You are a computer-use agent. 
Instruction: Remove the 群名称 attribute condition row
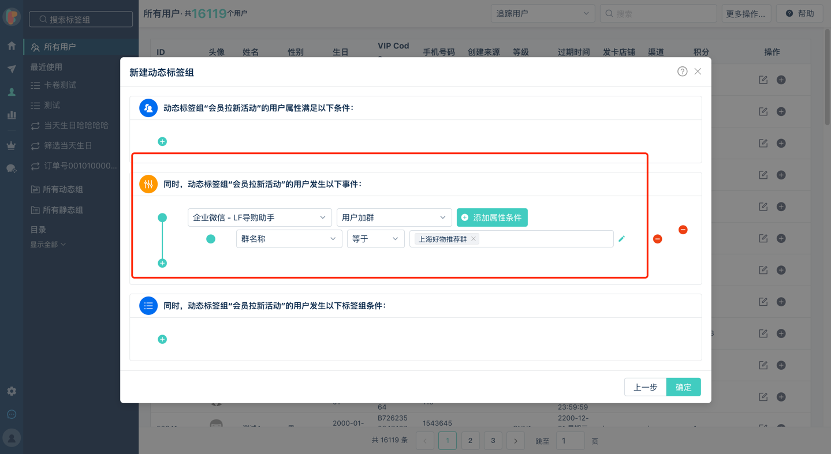(657, 239)
